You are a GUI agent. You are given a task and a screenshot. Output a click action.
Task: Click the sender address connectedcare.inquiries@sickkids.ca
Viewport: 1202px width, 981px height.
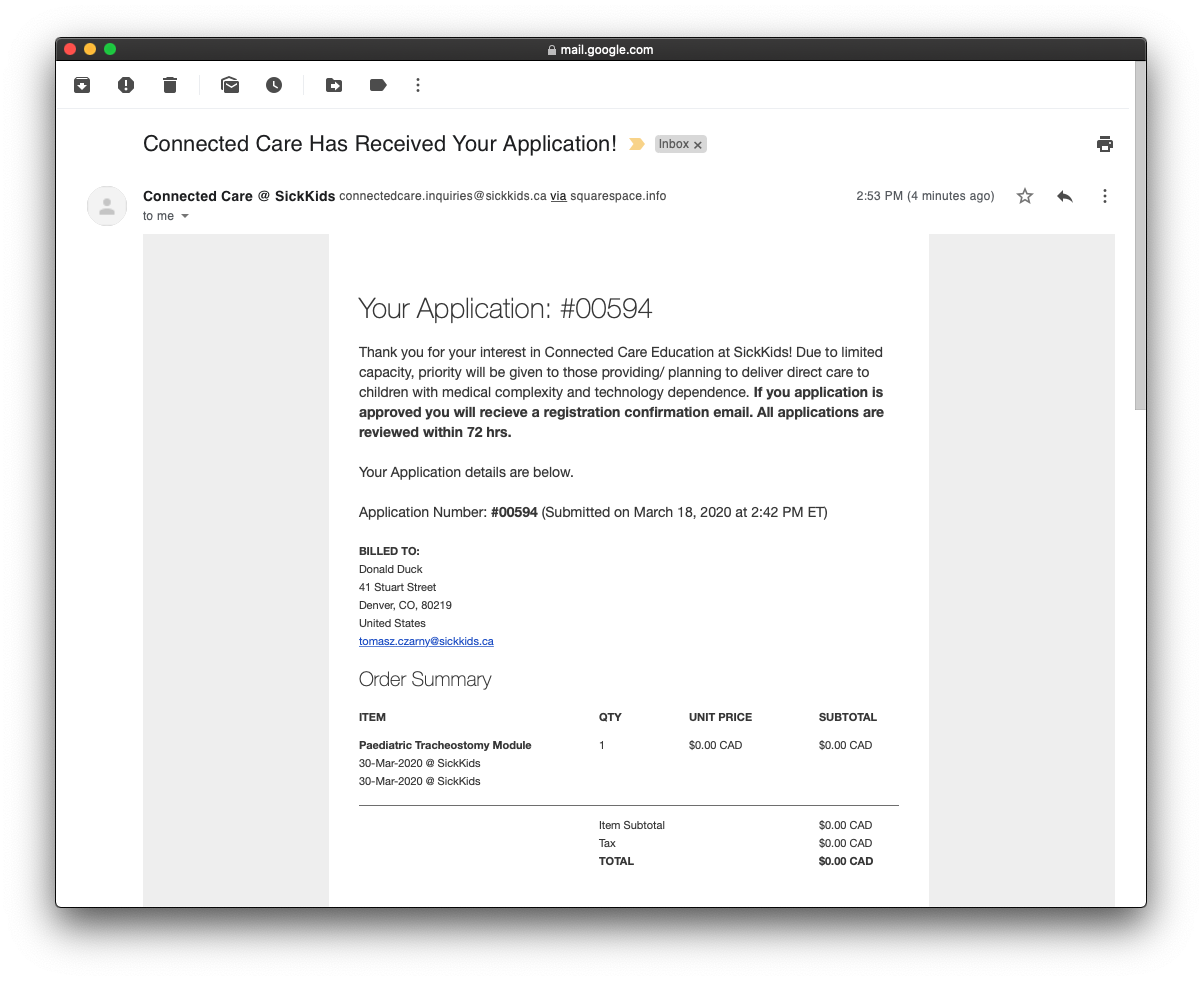point(443,196)
